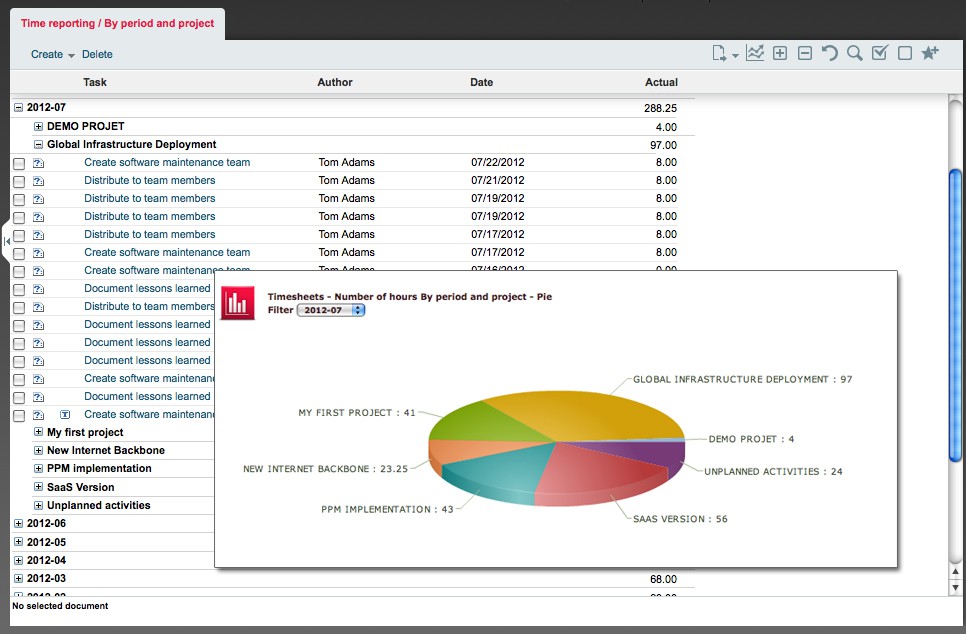Click the expand all plus icon
This screenshot has width=966, height=634.
(x=780, y=53)
